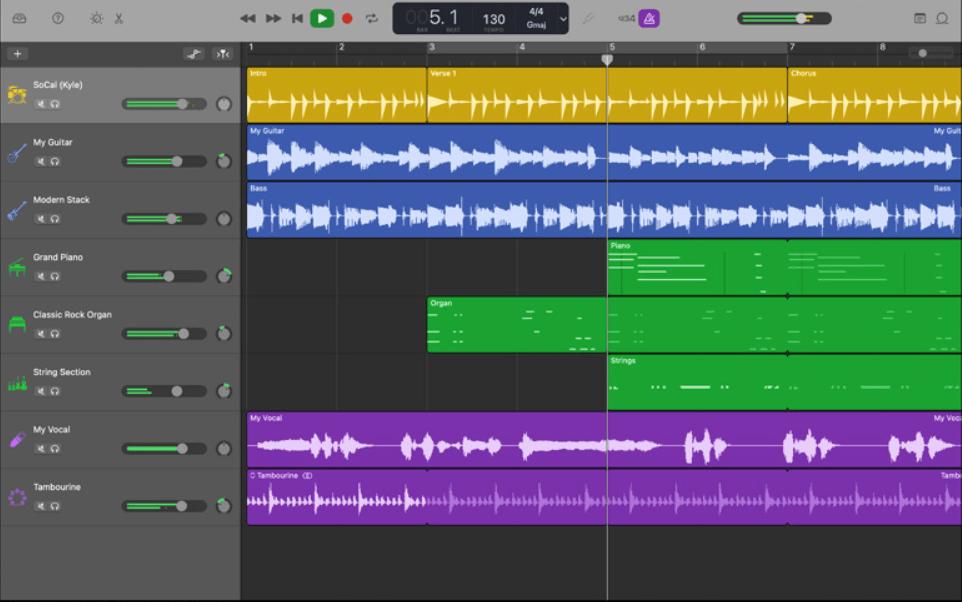Expand the LCD display mode chevron

click(562, 17)
